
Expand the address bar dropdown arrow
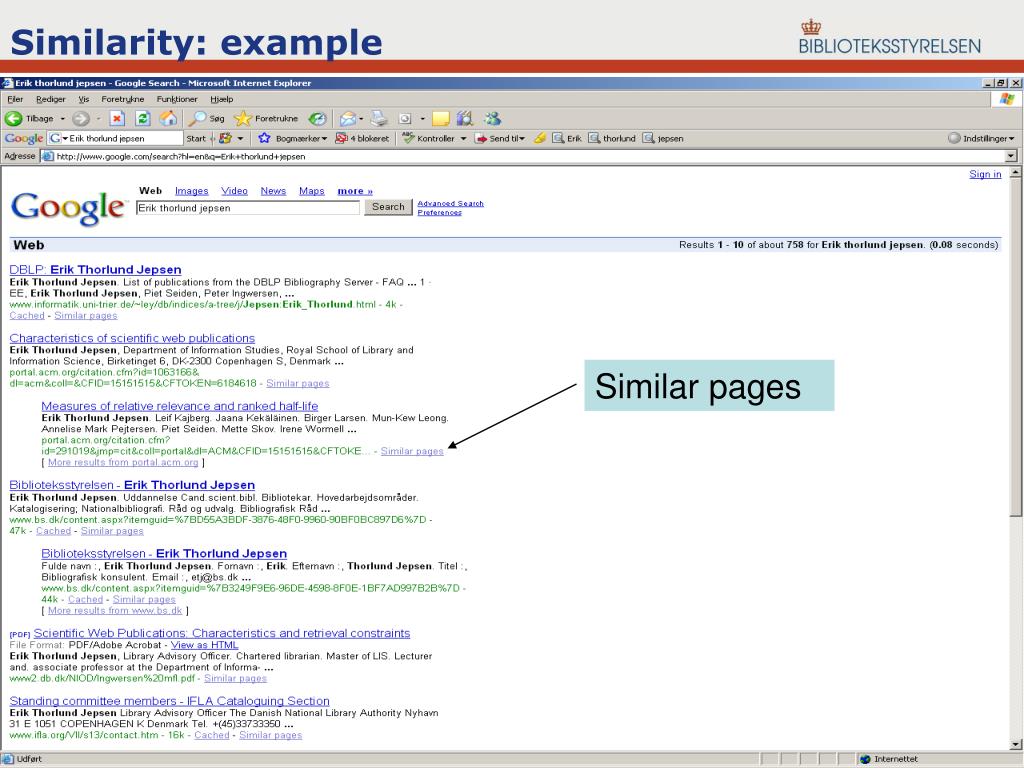(x=1011, y=156)
